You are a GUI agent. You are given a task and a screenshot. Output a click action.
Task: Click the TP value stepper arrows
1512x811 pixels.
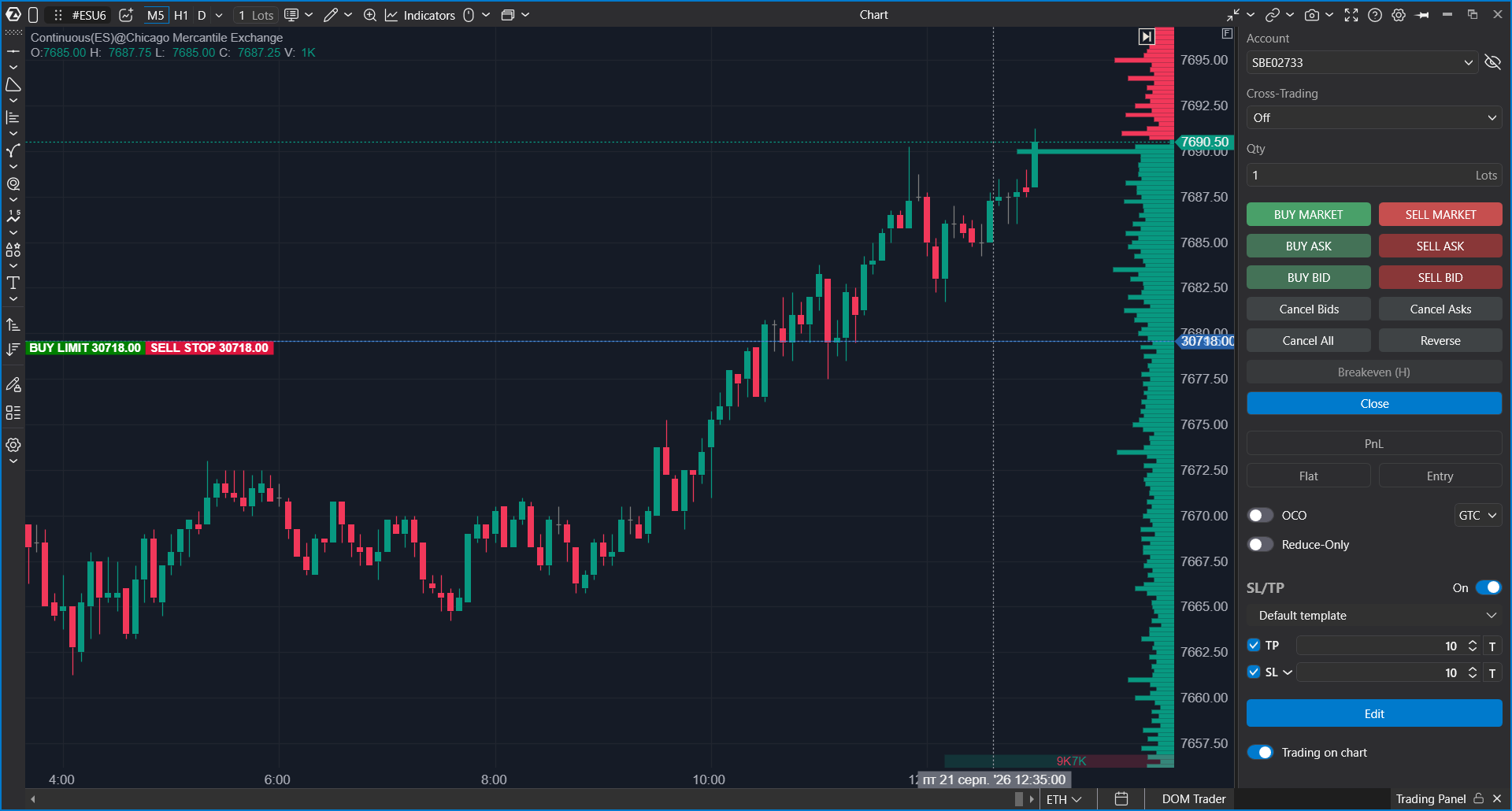(x=1473, y=646)
